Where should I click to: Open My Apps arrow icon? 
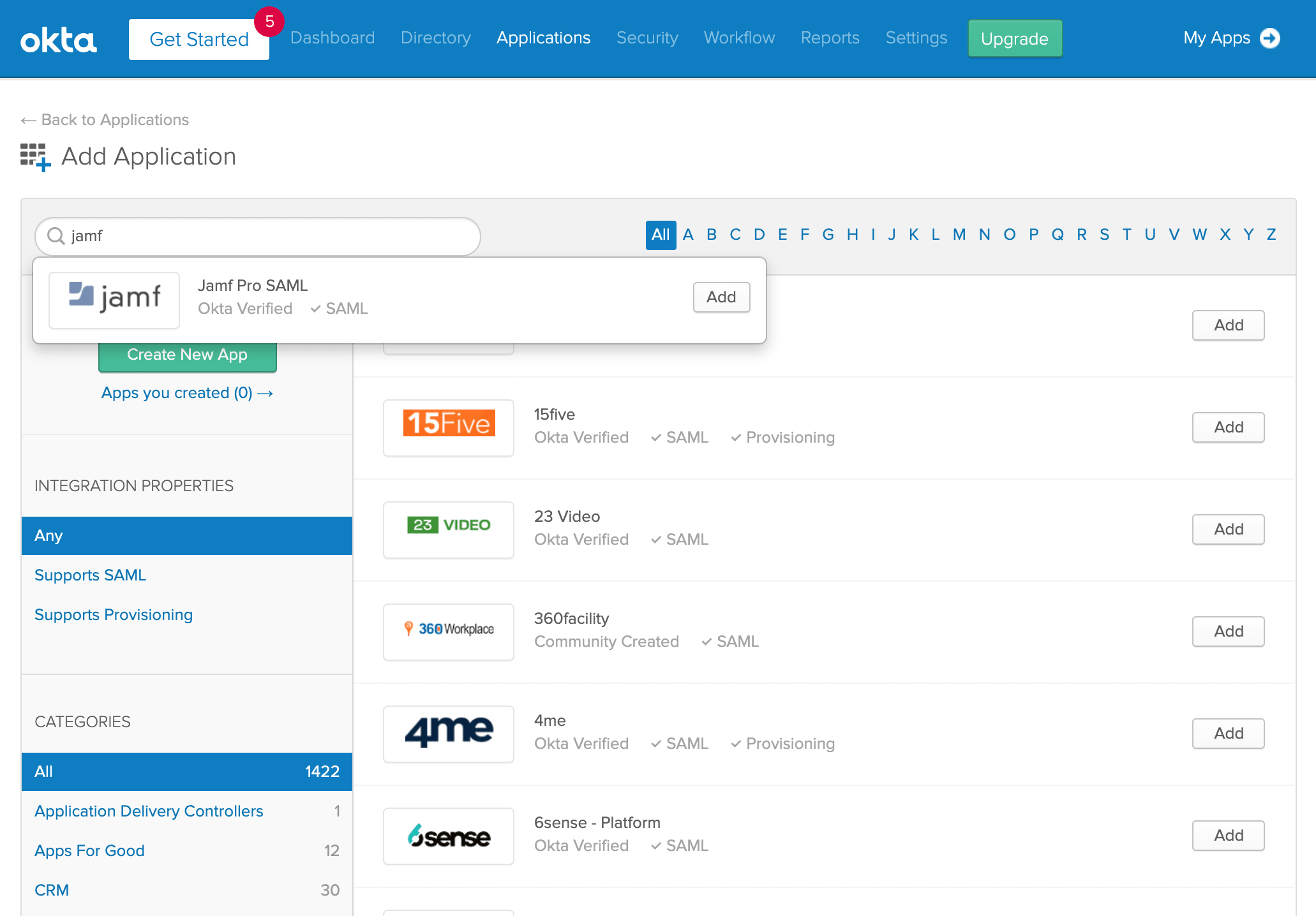tap(1270, 38)
